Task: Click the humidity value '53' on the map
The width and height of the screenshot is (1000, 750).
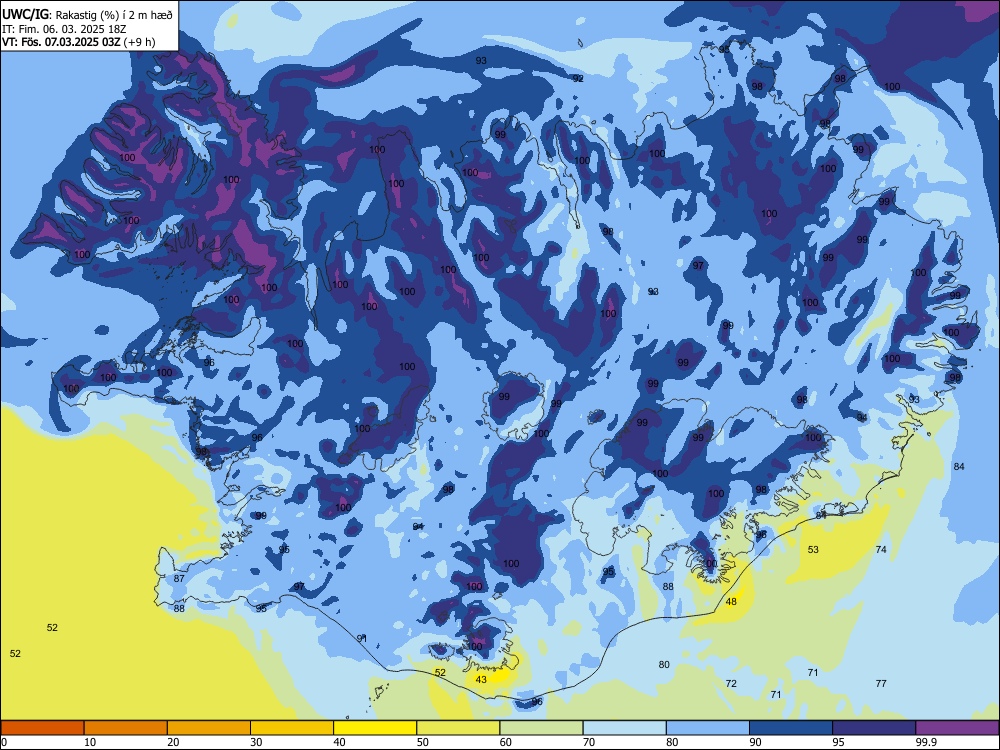Action: click(812, 549)
